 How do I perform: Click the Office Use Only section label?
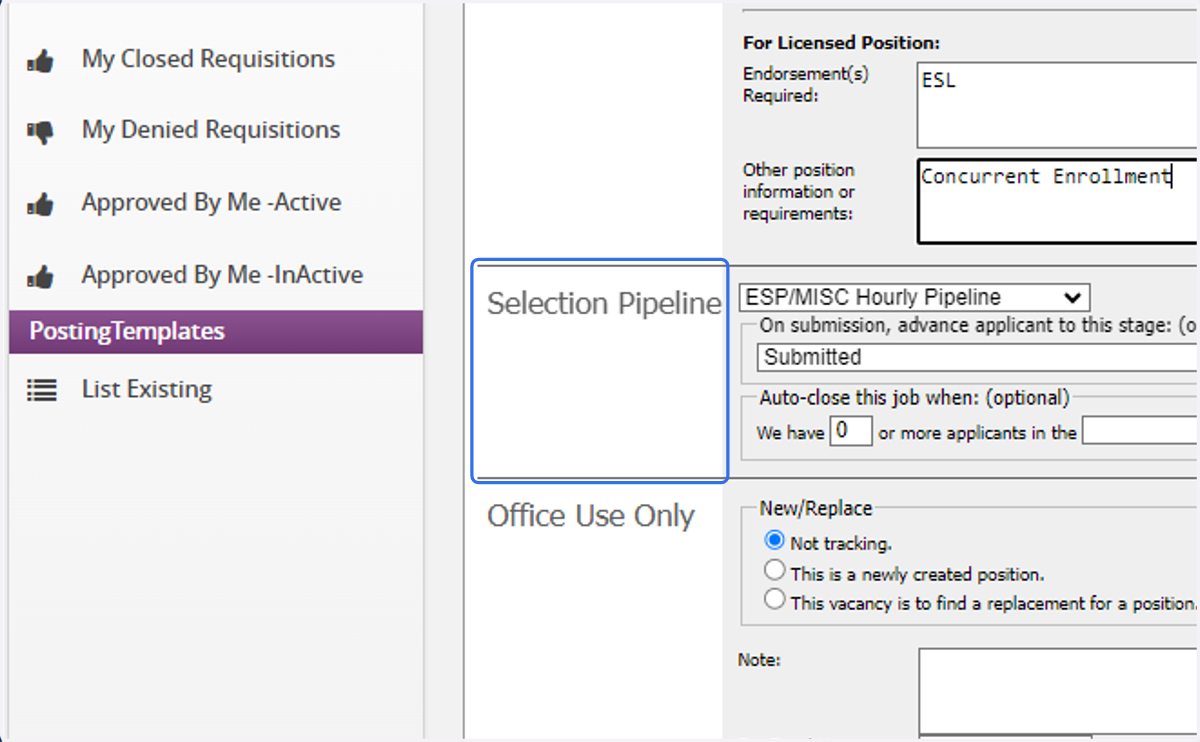point(590,516)
